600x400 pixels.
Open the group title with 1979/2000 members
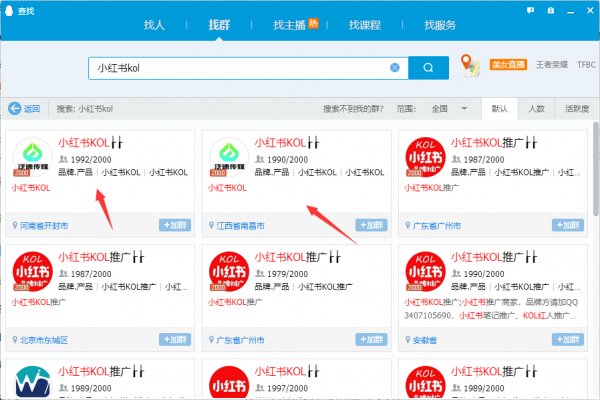[x=298, y=257]
